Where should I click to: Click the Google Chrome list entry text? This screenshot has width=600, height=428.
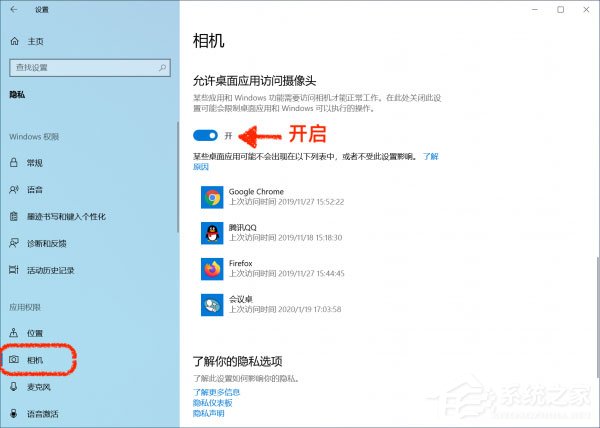pyautogui.click(x=256, y=191)
